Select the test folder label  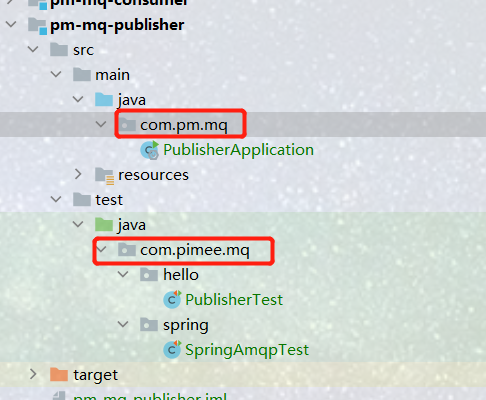(109, 200)
